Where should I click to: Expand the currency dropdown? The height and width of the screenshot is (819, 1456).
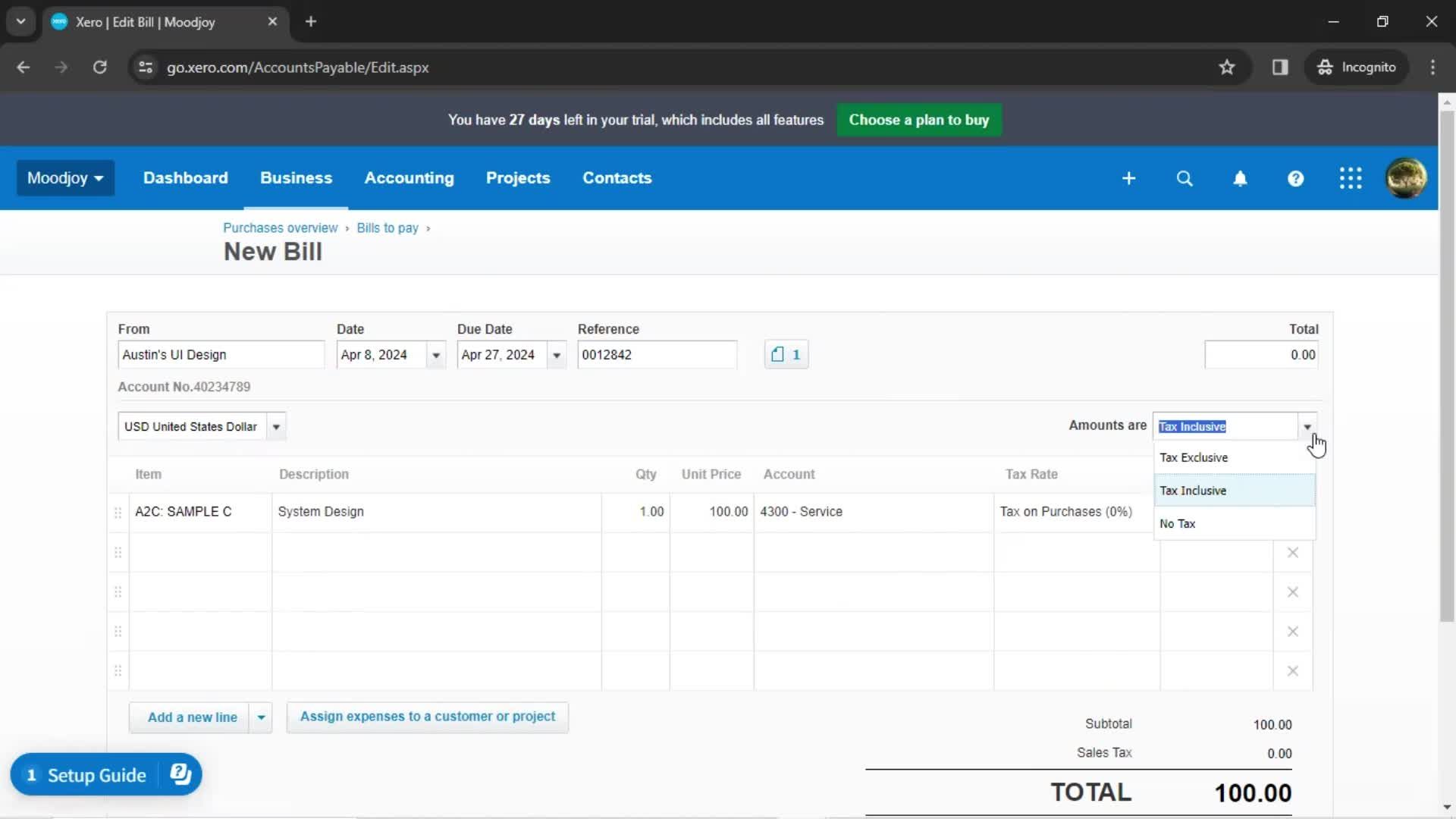(276, 427)
